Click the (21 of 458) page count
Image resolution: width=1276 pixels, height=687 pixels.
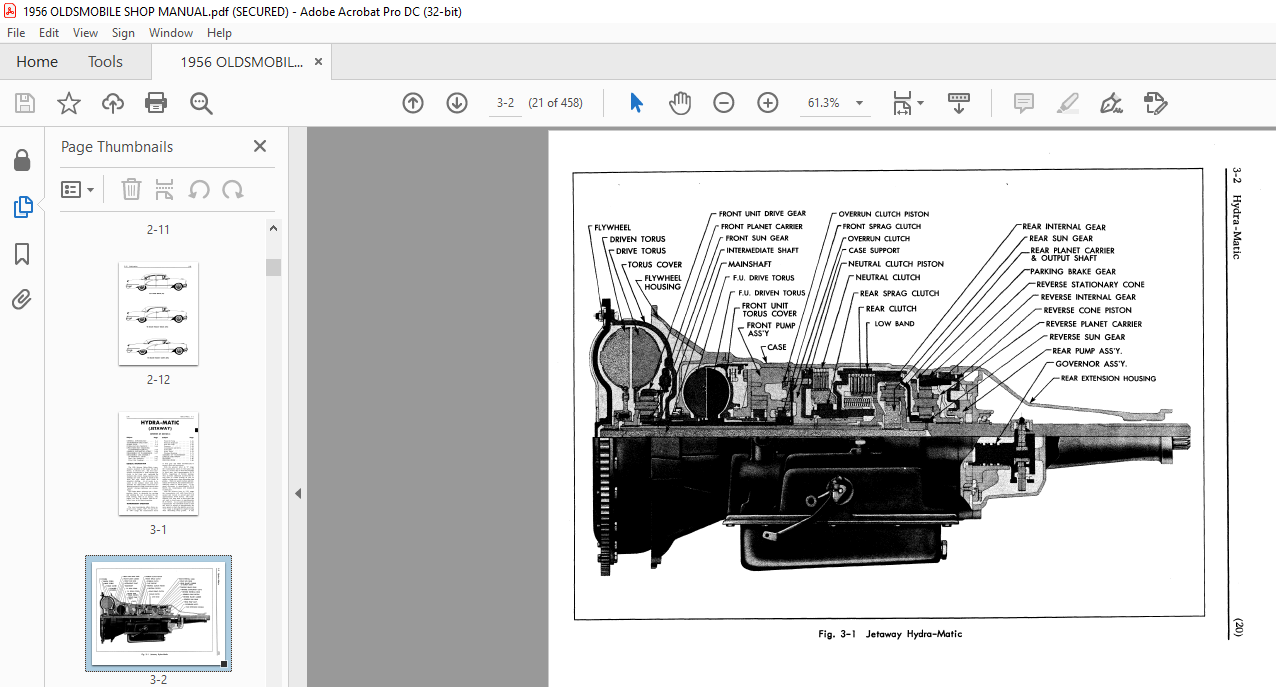(557, 103)
